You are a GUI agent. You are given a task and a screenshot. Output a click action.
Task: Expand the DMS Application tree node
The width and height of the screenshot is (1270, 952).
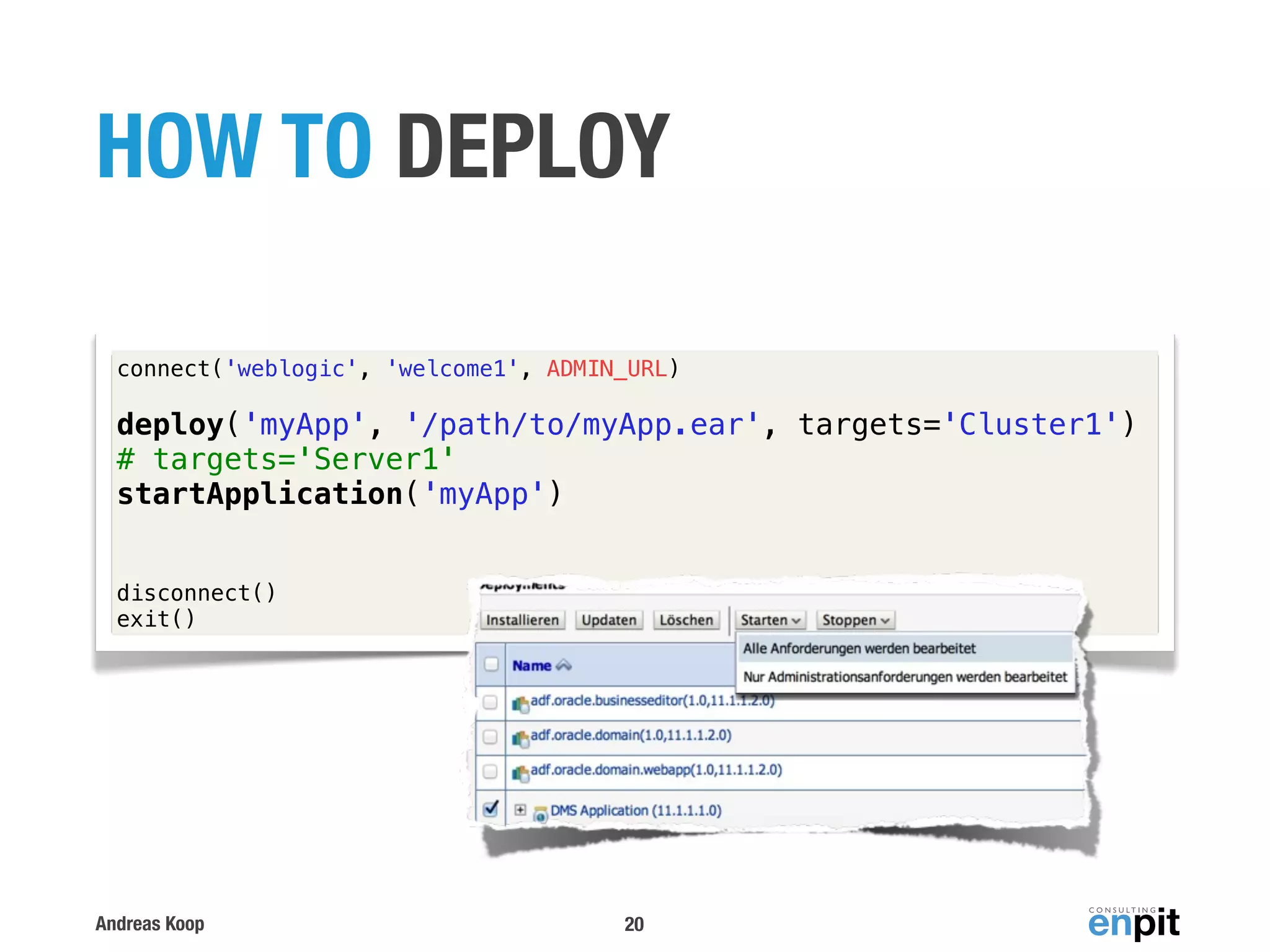tap(520, 810)
